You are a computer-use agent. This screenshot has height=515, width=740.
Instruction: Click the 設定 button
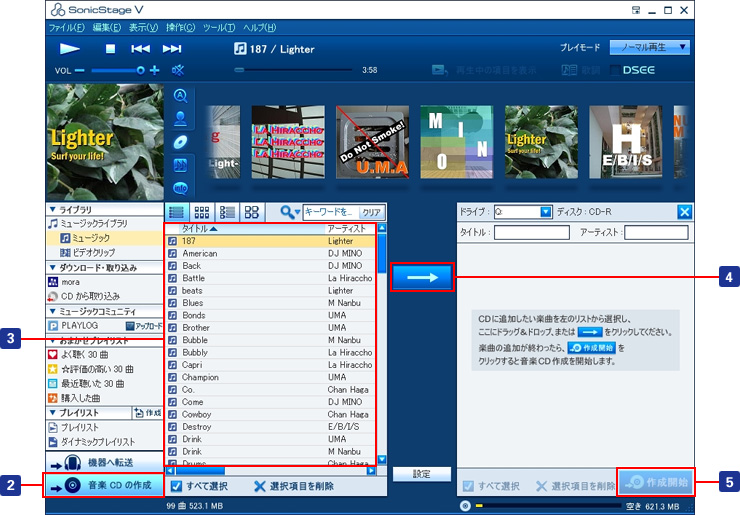(x=421, y=474)
